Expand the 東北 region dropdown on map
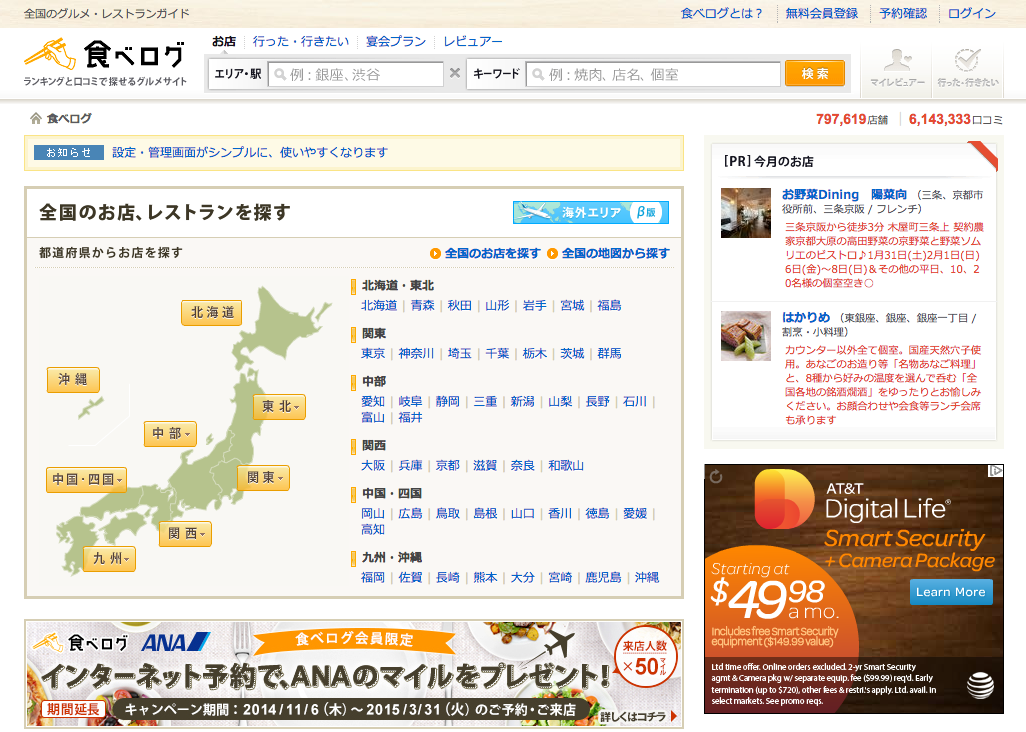The width and height of the screenshot is (1026, 732). coord(282,407)
